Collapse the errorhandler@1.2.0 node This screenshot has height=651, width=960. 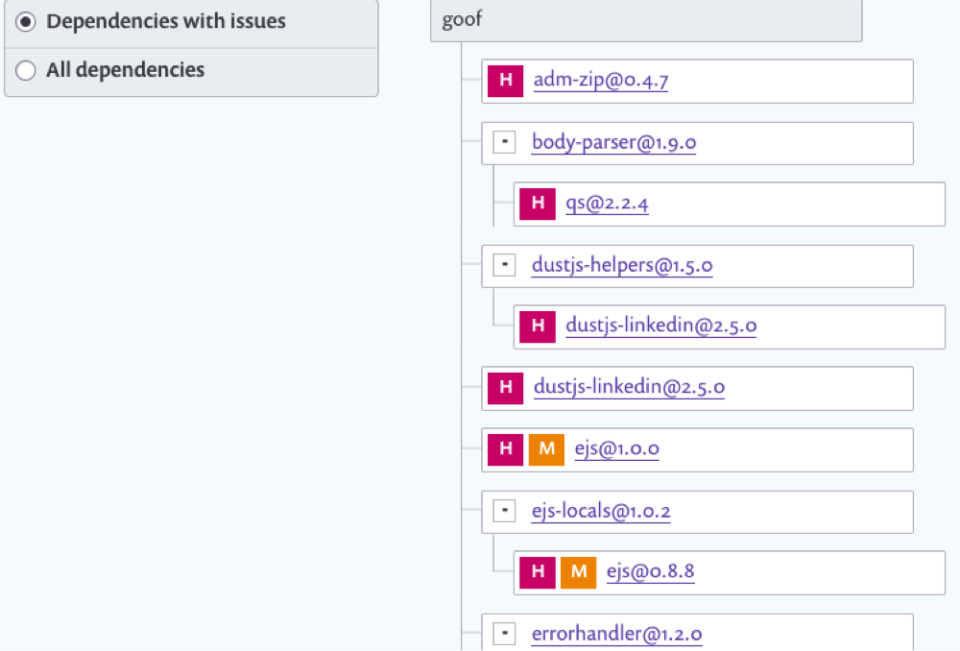(x=504, y=633)
